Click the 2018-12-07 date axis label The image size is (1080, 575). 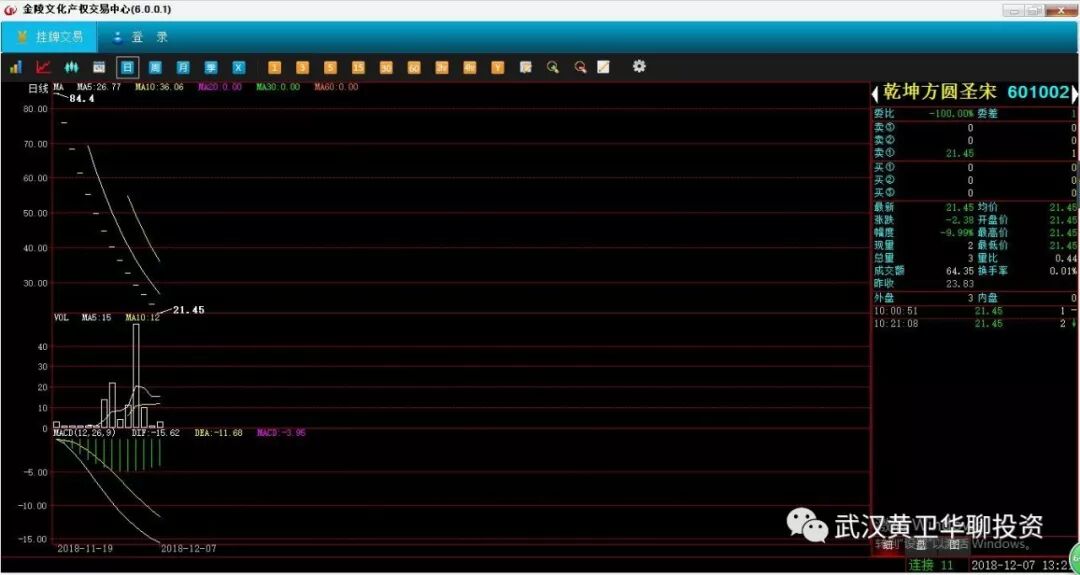[x=189, y=549]
